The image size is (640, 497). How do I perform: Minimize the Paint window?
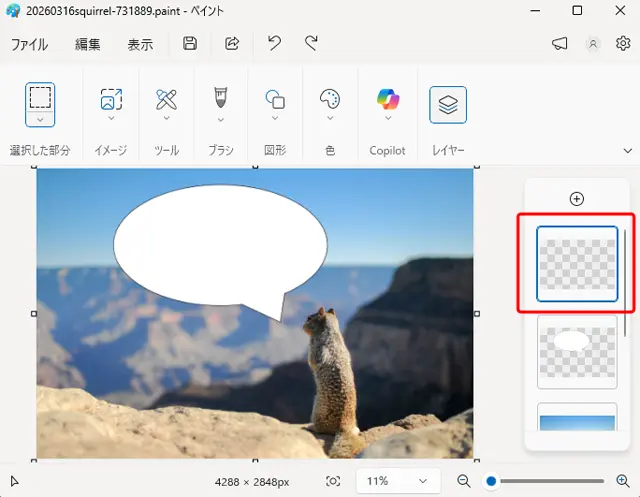click(x=535, y=11)
